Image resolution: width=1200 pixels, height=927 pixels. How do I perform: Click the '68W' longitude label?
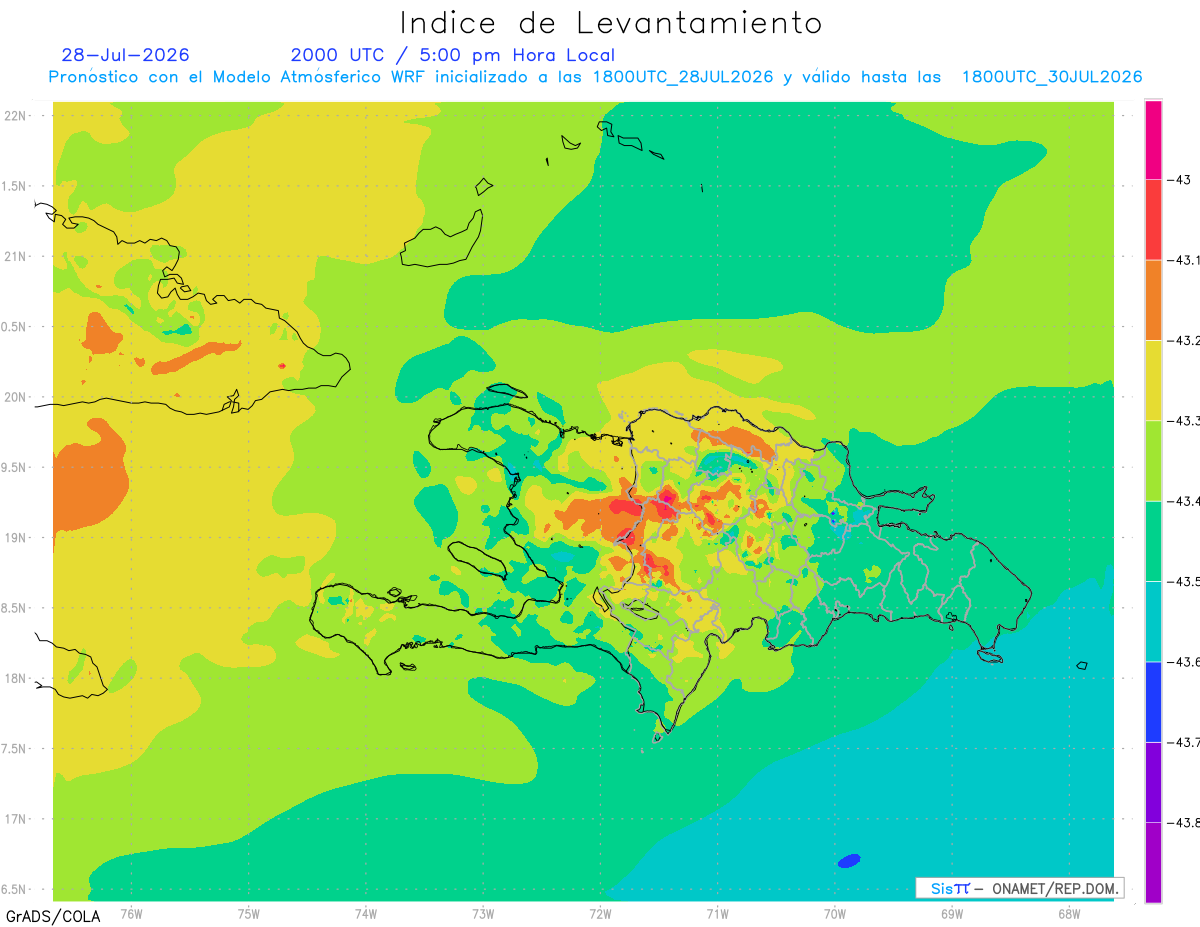[x=1069, y=913]
